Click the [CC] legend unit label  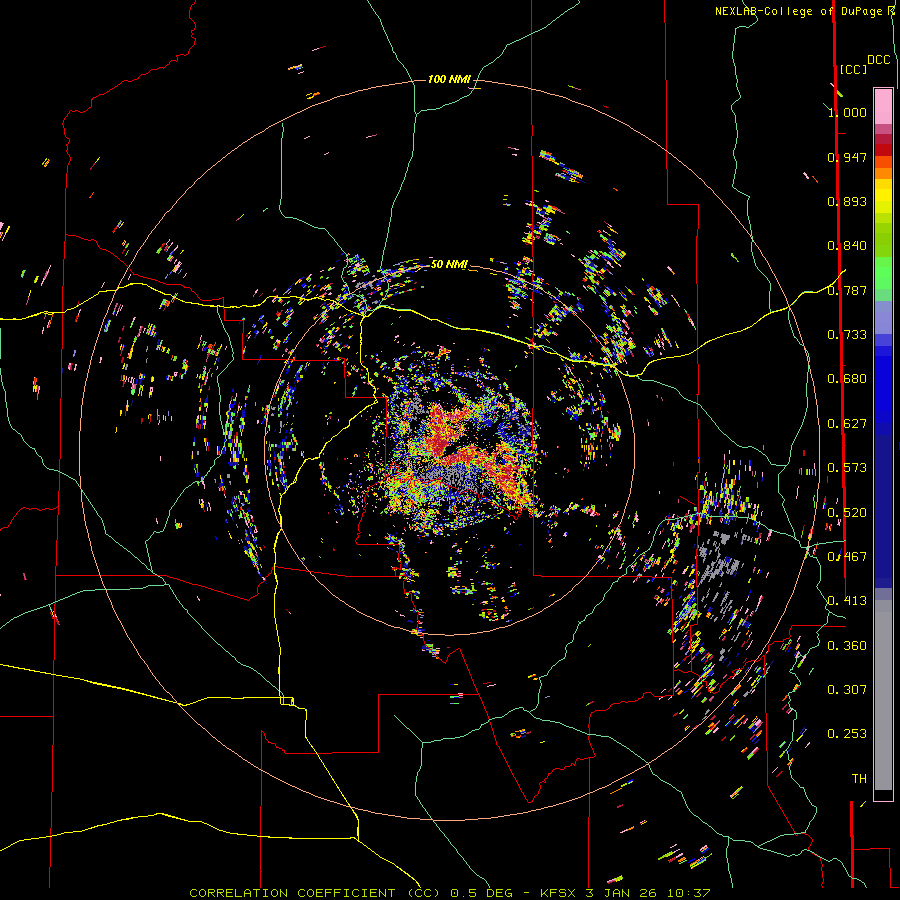[x=853, y=69]
